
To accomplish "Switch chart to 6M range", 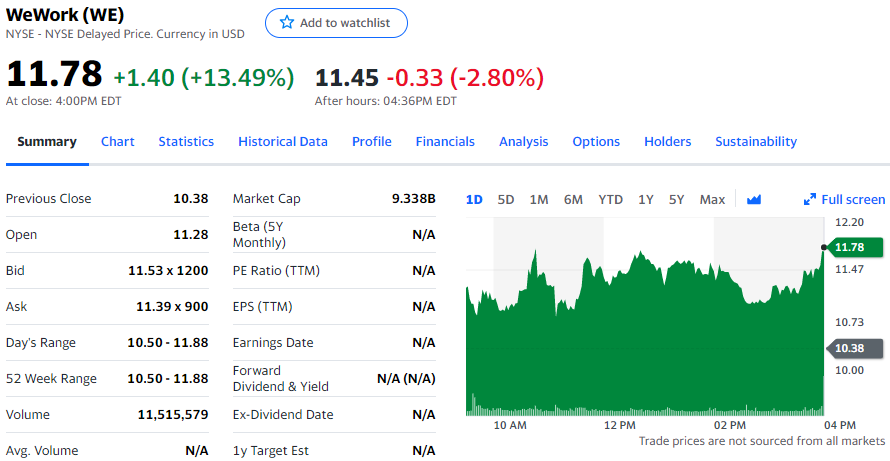I will click(573, 199).
